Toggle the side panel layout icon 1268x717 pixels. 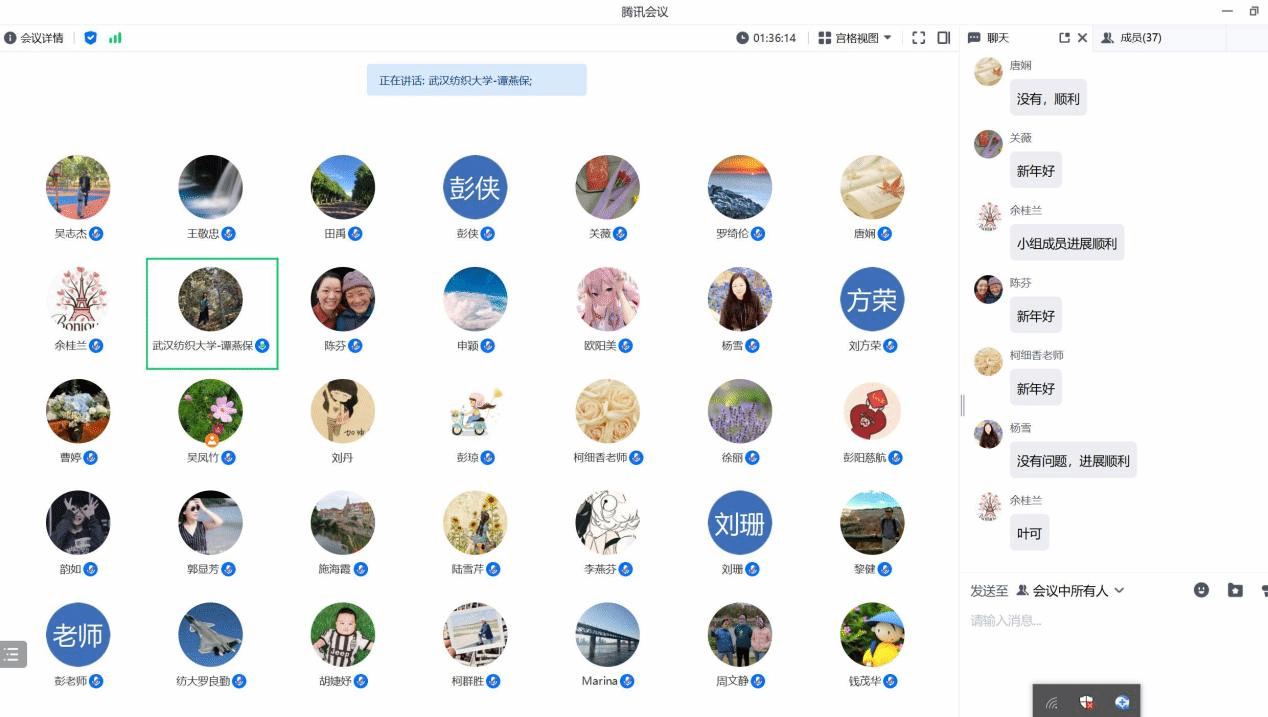tap(943, 38)
